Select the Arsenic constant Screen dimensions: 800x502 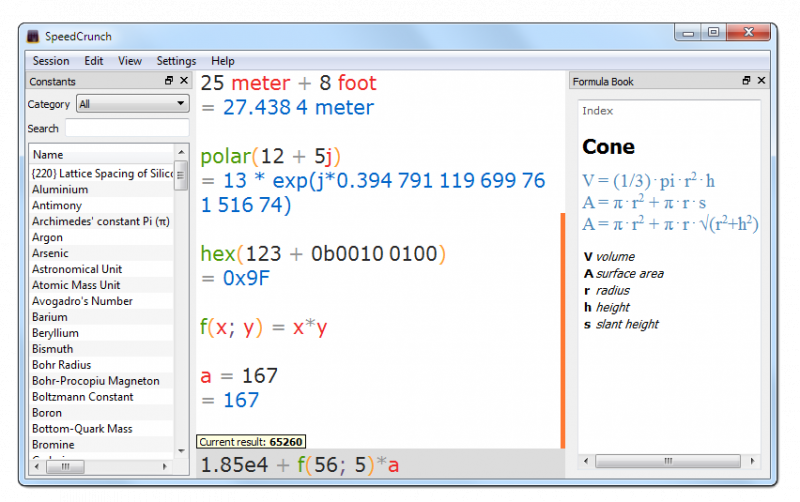102,253
